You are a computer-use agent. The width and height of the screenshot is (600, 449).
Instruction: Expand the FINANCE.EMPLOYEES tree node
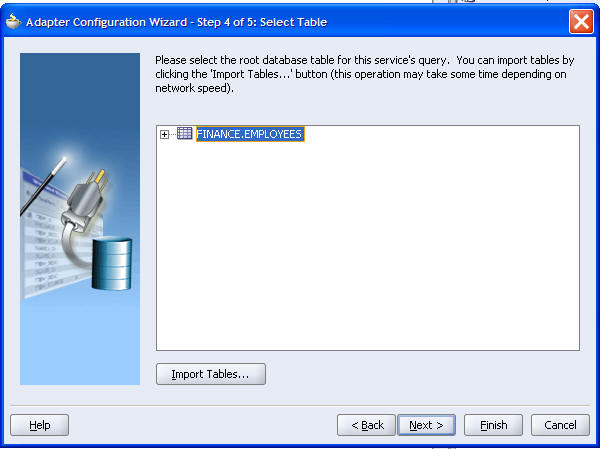coord(165,134)
